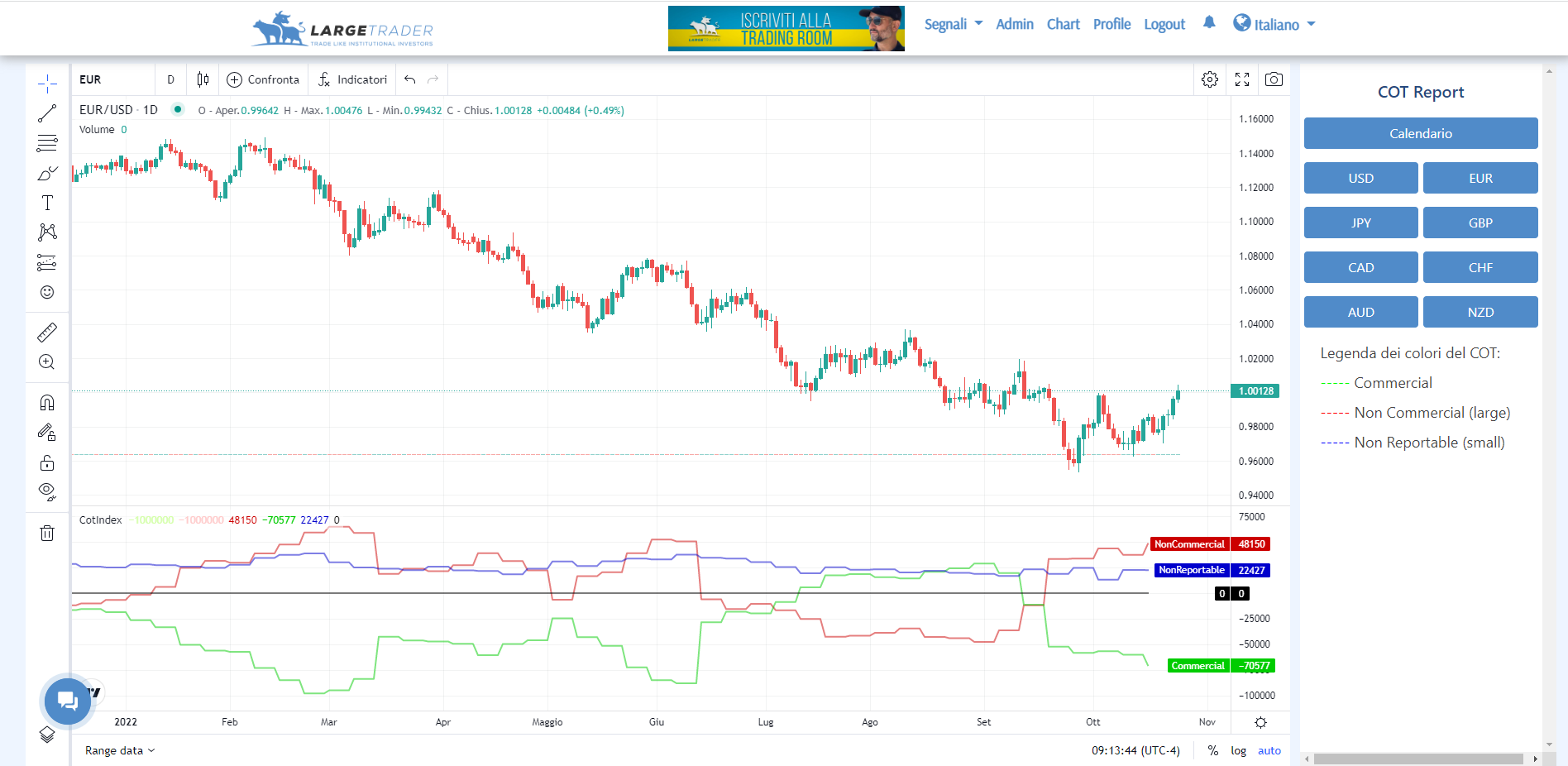
Task: Open candlestick chart style selector
Action: tap(203, 79)
